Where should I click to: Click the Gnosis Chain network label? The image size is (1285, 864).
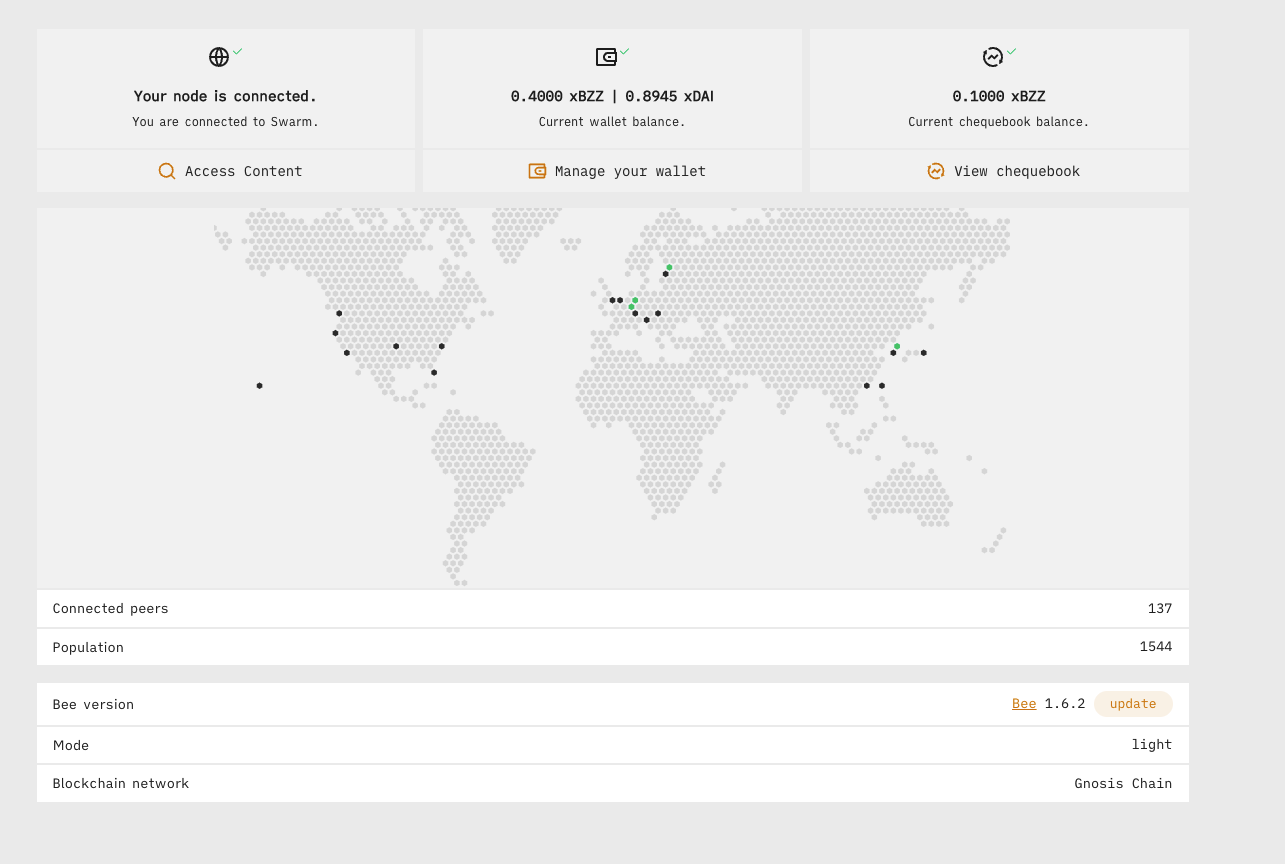1122,783
